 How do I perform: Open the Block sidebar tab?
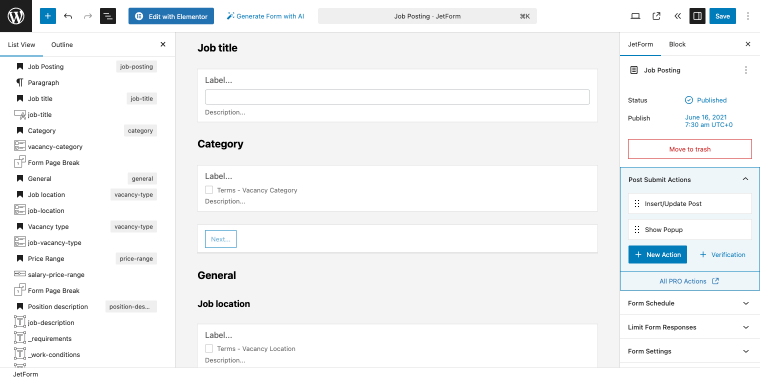(x=677, y=44)
